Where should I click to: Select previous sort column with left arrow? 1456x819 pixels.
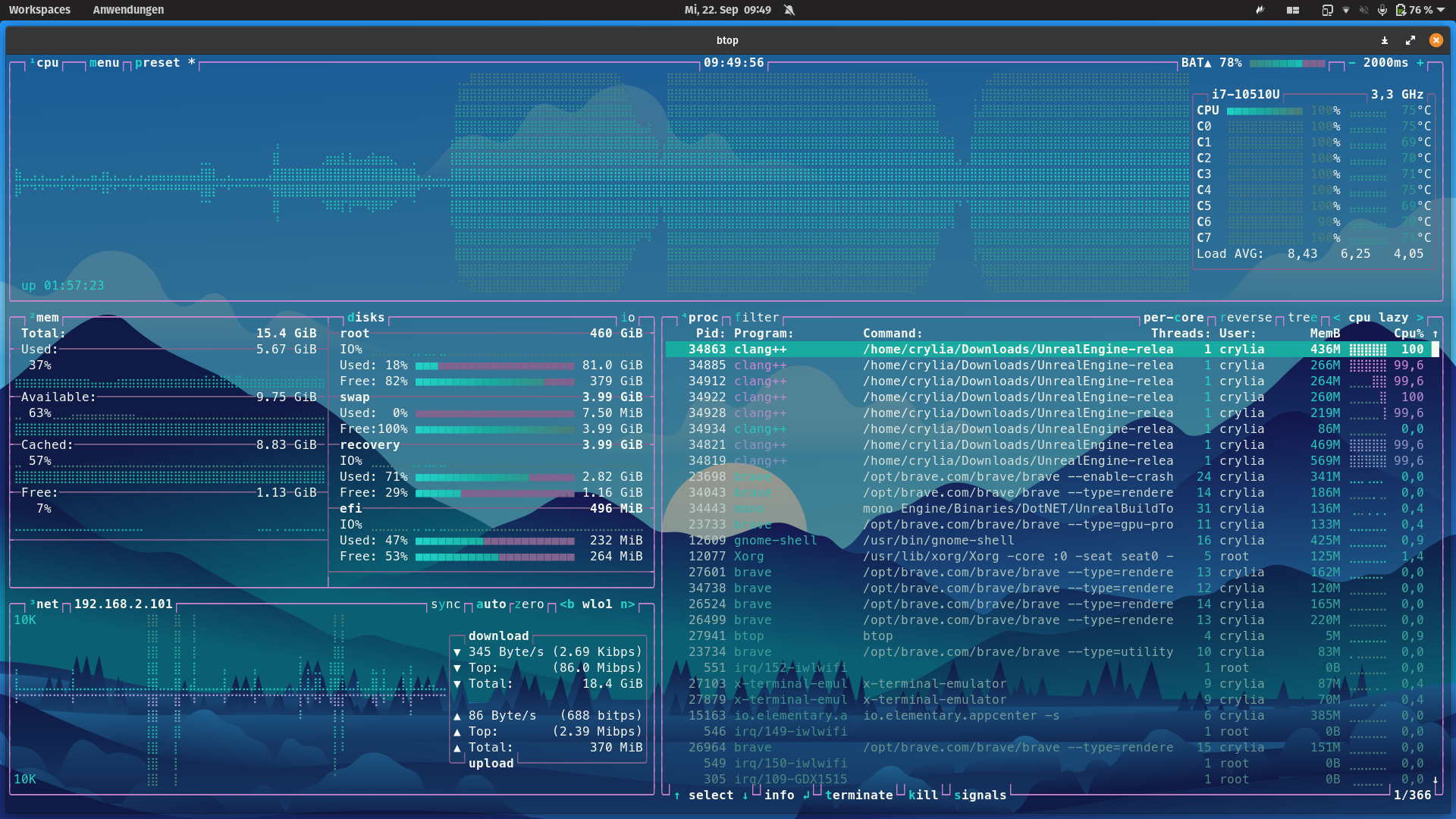click(x=1337, y=318)
